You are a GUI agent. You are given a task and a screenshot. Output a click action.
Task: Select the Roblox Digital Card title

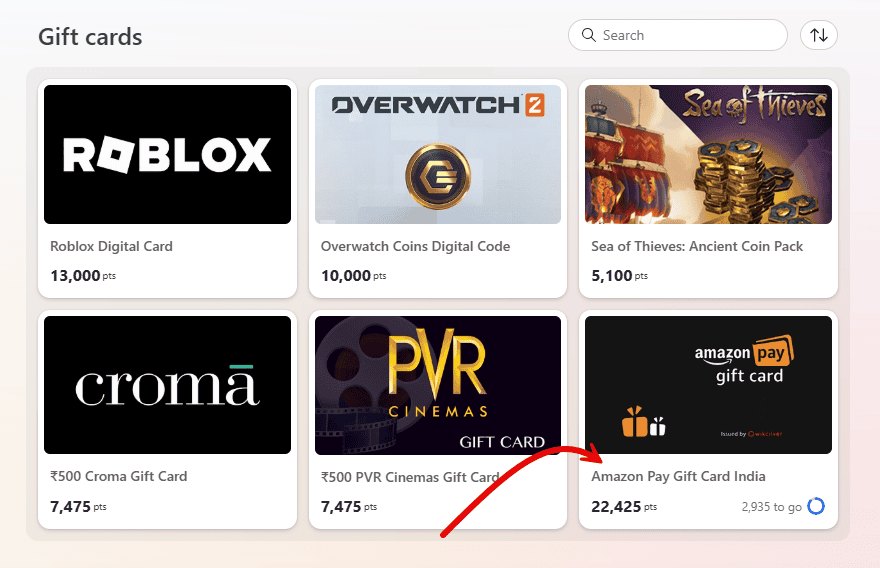tap(111, 246)
